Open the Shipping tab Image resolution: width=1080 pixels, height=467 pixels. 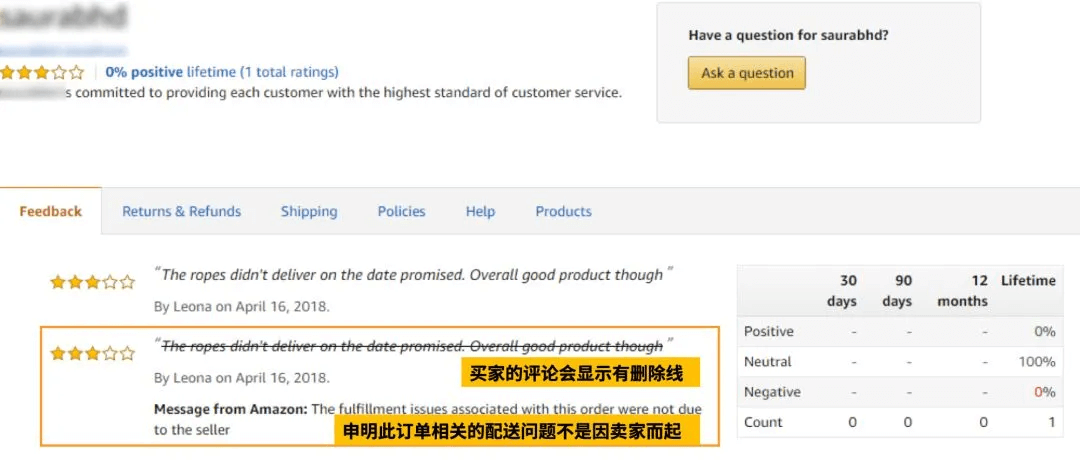click(x=309, y=211)
